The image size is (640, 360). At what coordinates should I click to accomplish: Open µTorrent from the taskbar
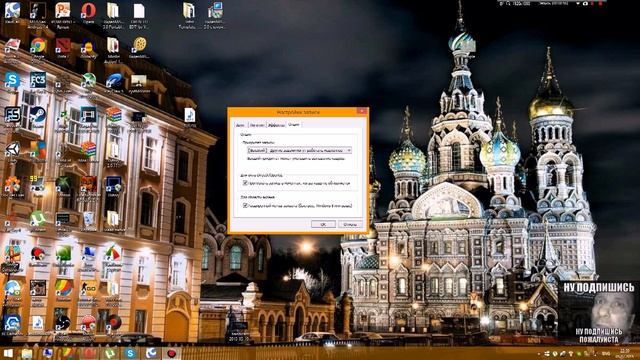110,353
